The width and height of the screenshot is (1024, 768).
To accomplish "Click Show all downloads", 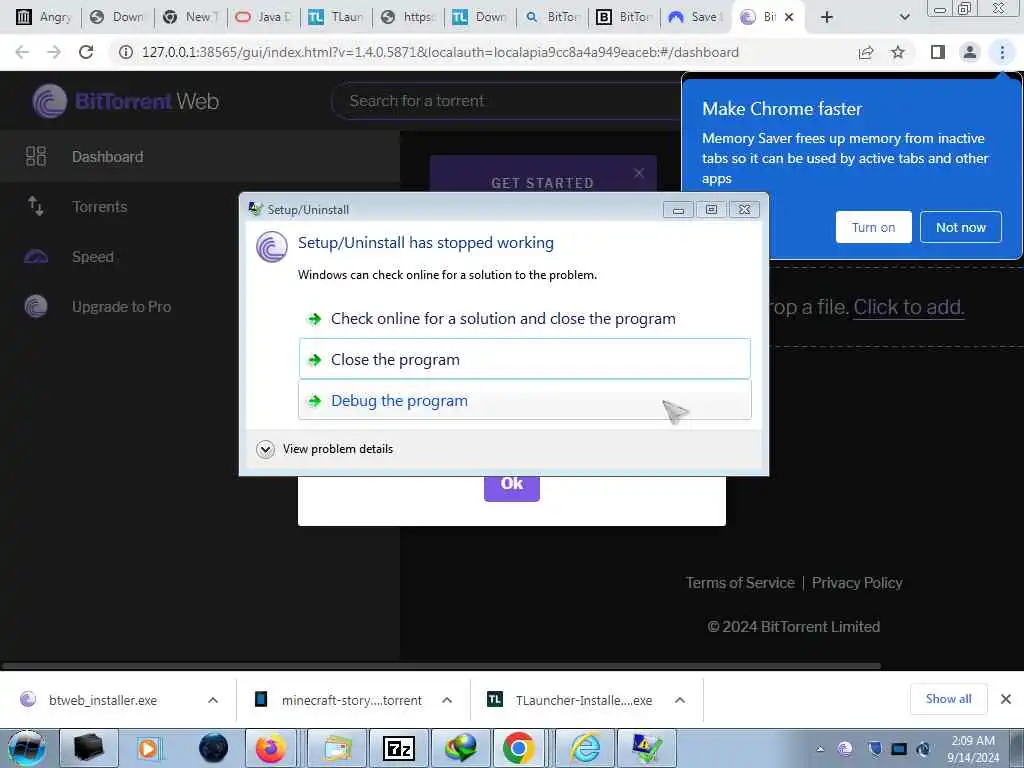I will coord(948,699).
